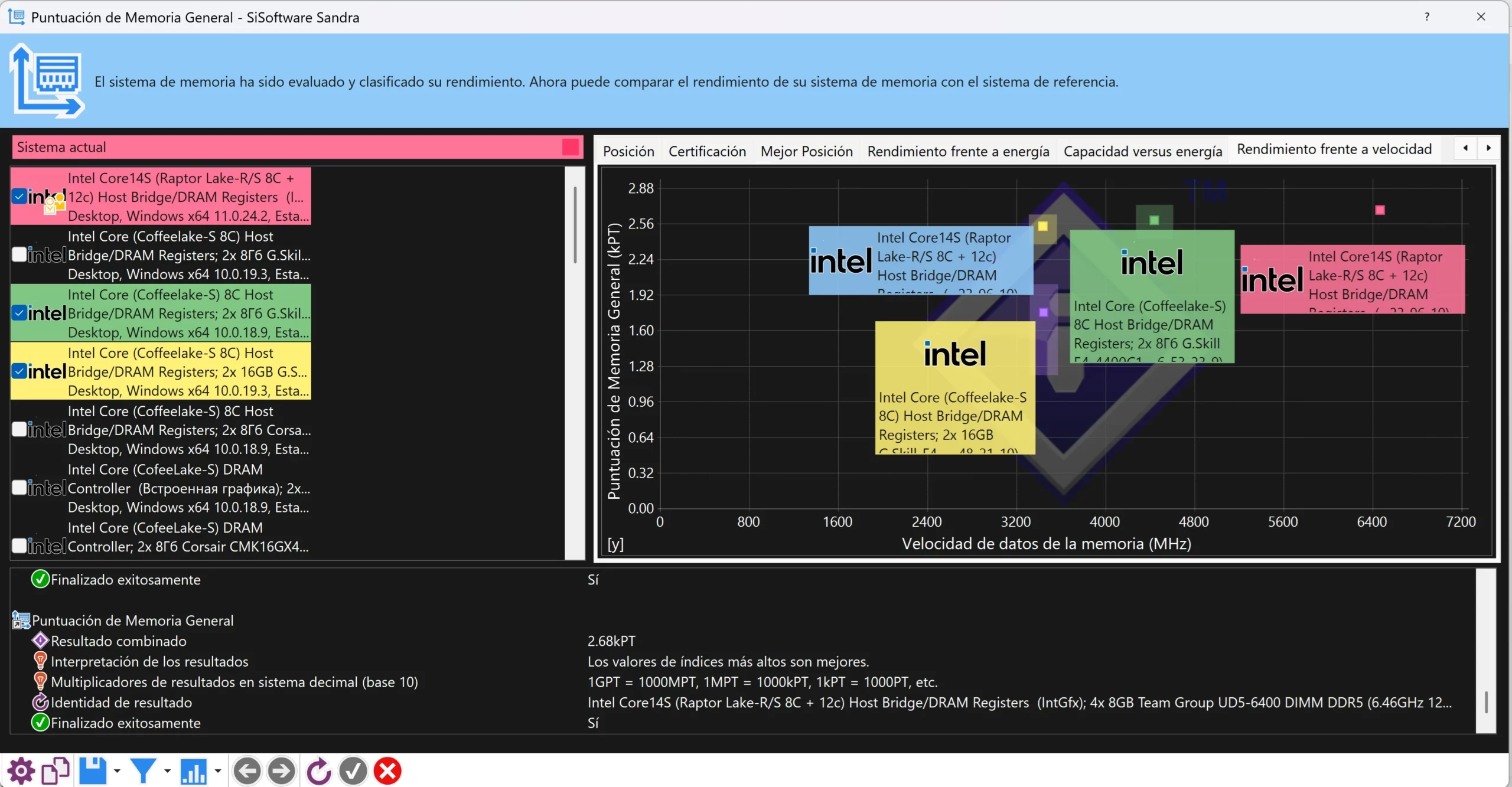Confirm with the grey checkmark button
Image resolution: width=1512 pixels, height=787 pixels.
[x=353, y=770]
